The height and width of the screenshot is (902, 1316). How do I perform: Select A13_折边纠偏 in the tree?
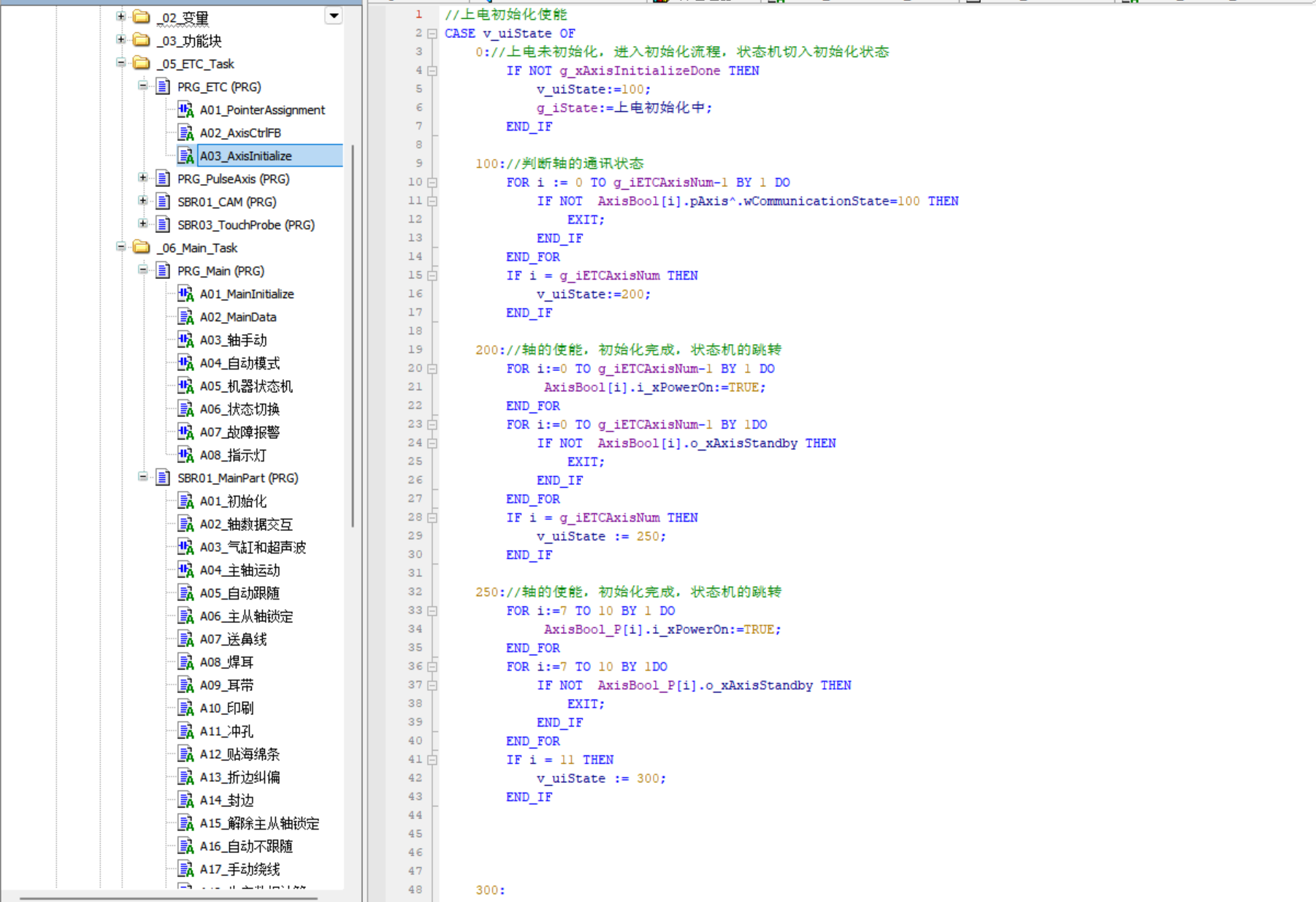pos(240,777)
